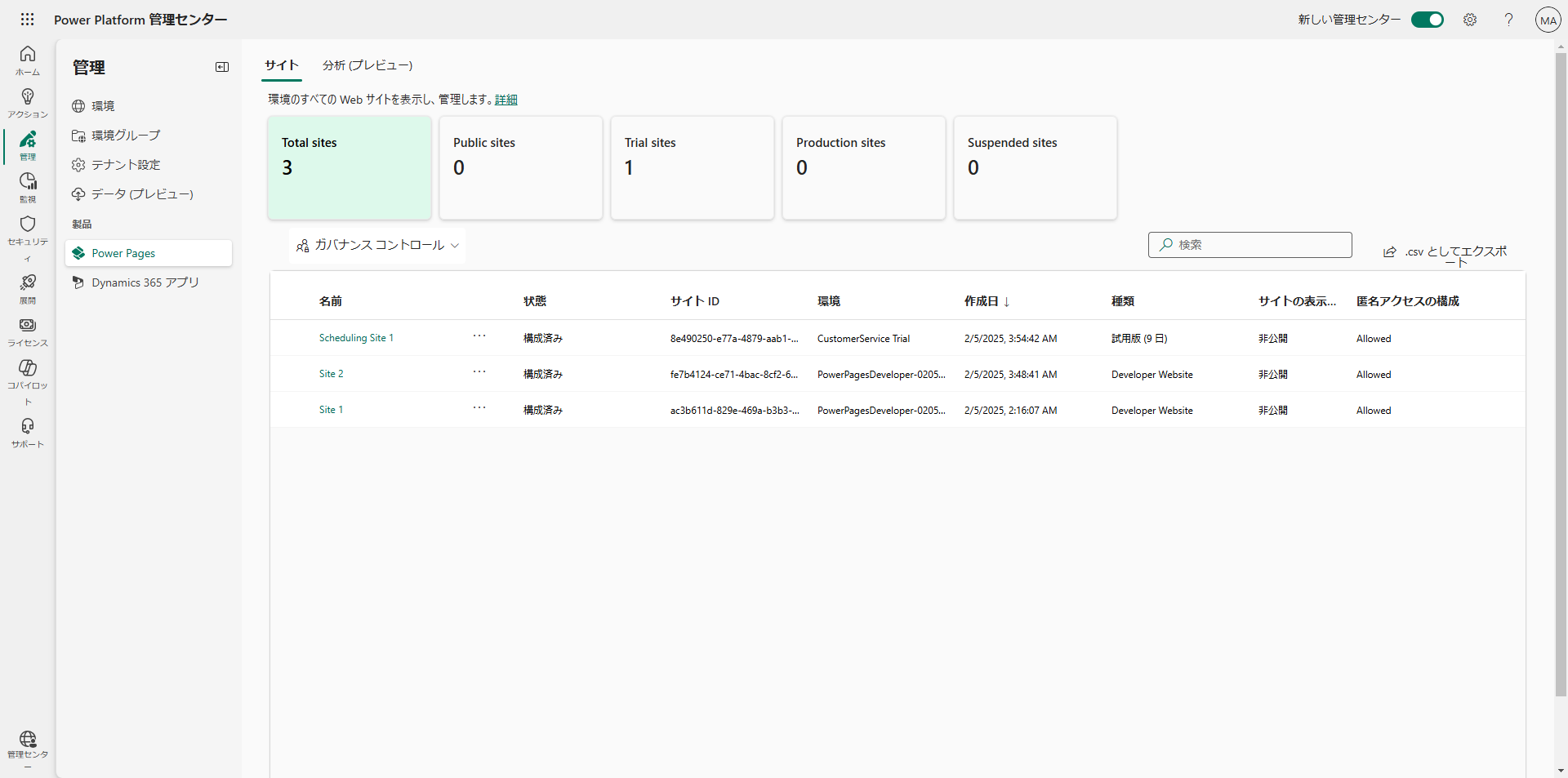This screenshot has width=1568, height=778.
Task: Switch to the サイト tab
Action: [282, 65]
